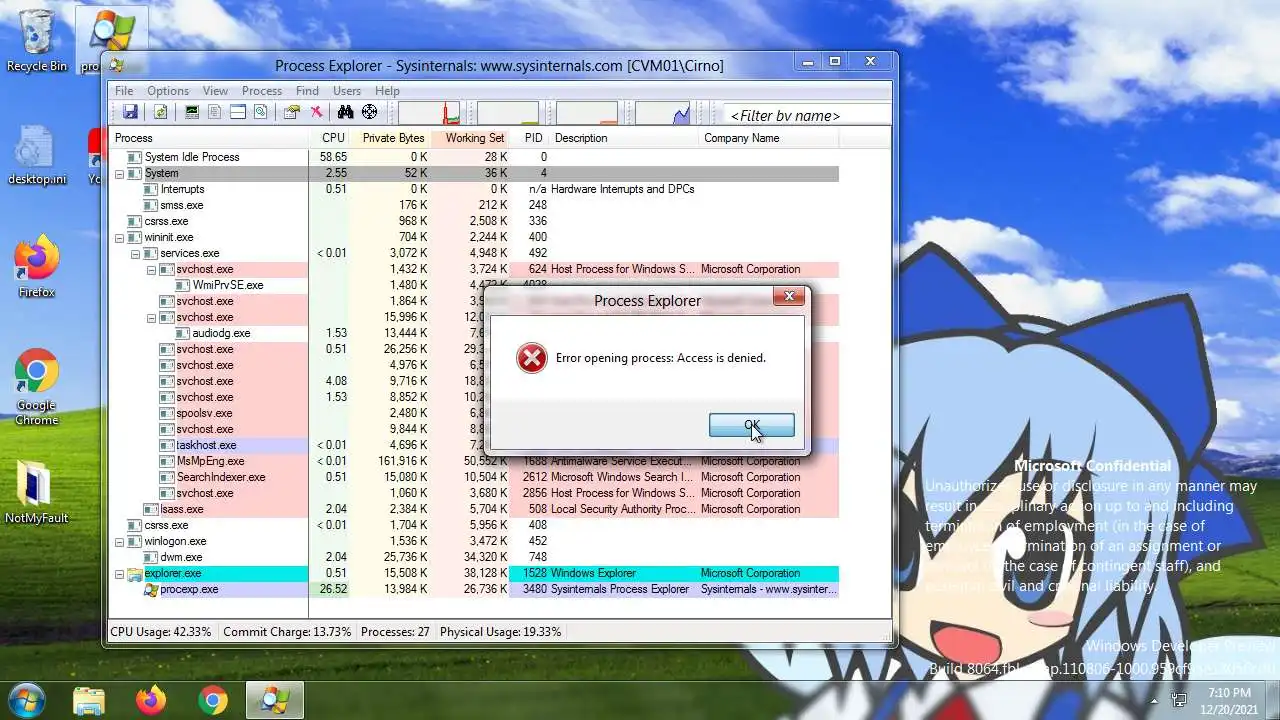Select the audiodg.exe process row
Screen dimensions: 1280x720
[x=475, y=333]
